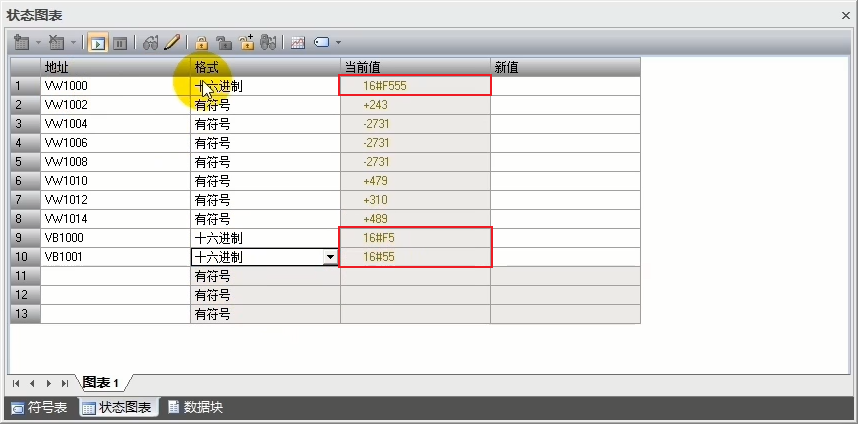The image size is (858, 424).
Task: Open the addressing tag dropdown arrow
Action: [x=339, y=42]
